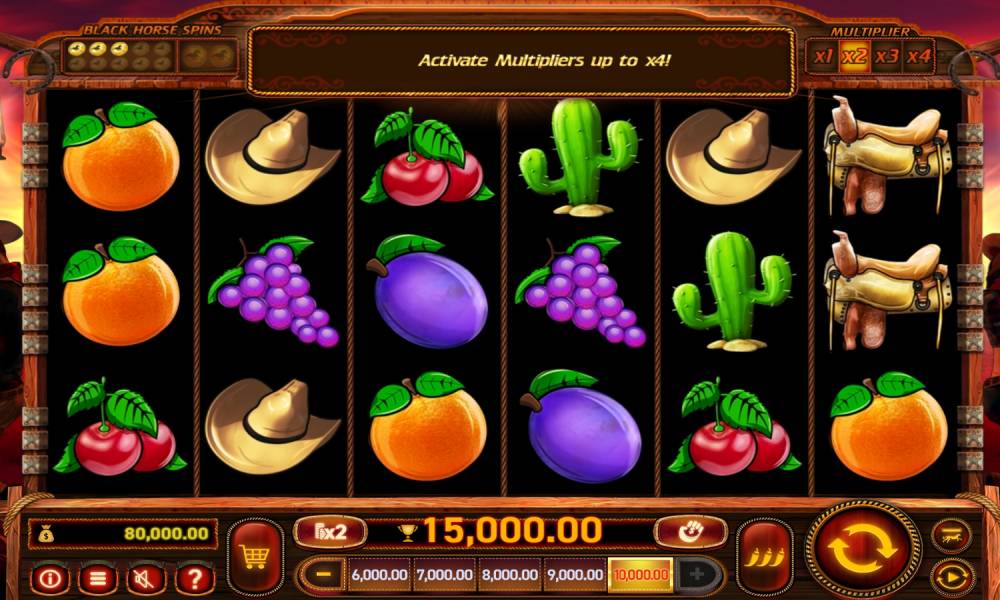The width and height of the screenshot is (1000, 600).
Task: Start autoplay with the play icon
Action: tap(952, 578)
